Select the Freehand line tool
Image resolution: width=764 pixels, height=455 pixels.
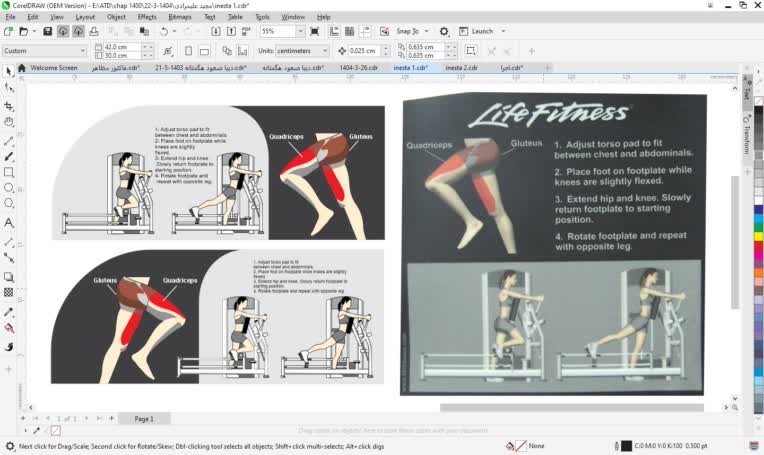pos(8,141)
